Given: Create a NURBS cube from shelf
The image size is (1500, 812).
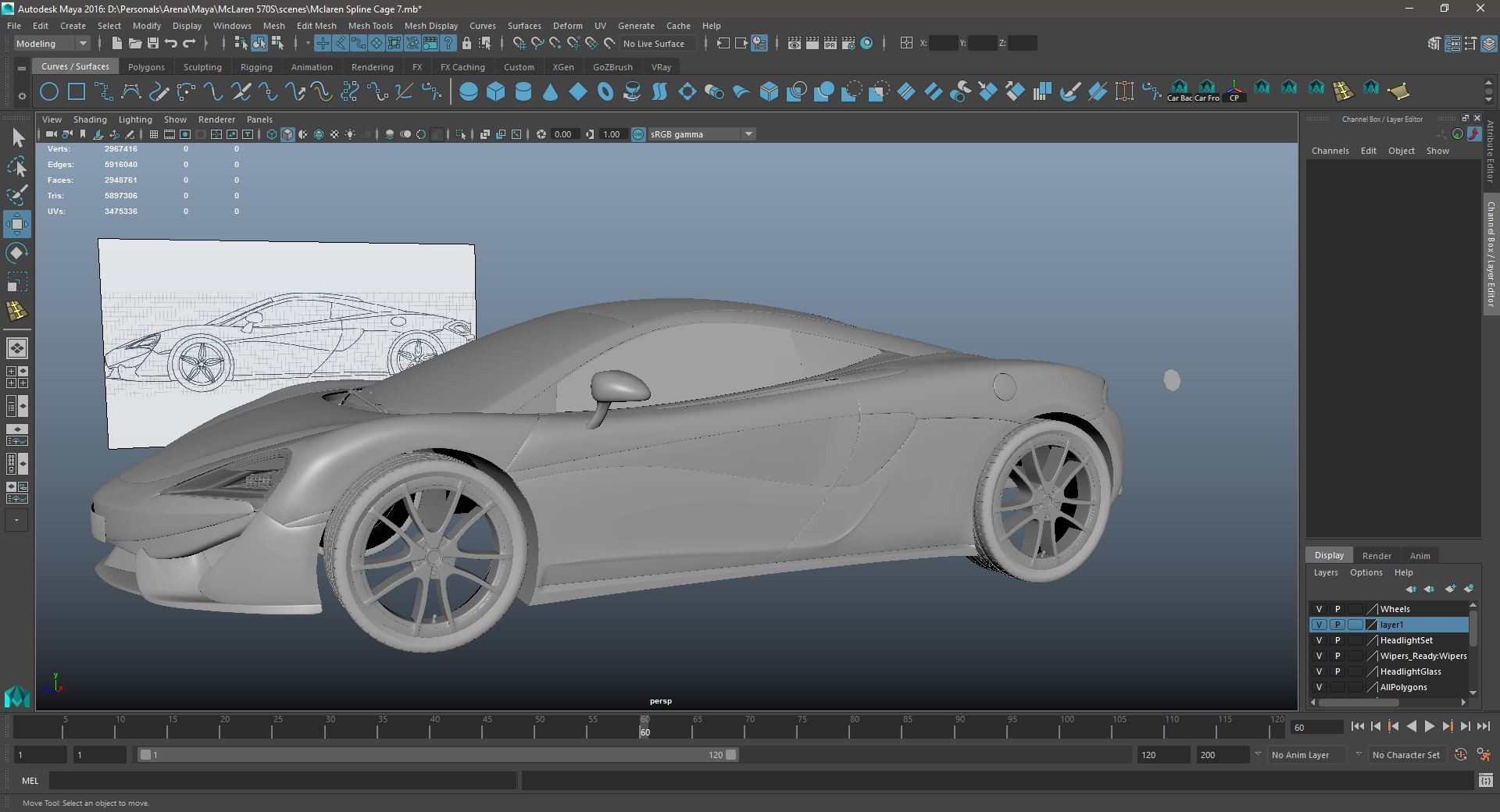Looking at the screenshot, I should 495,92.
